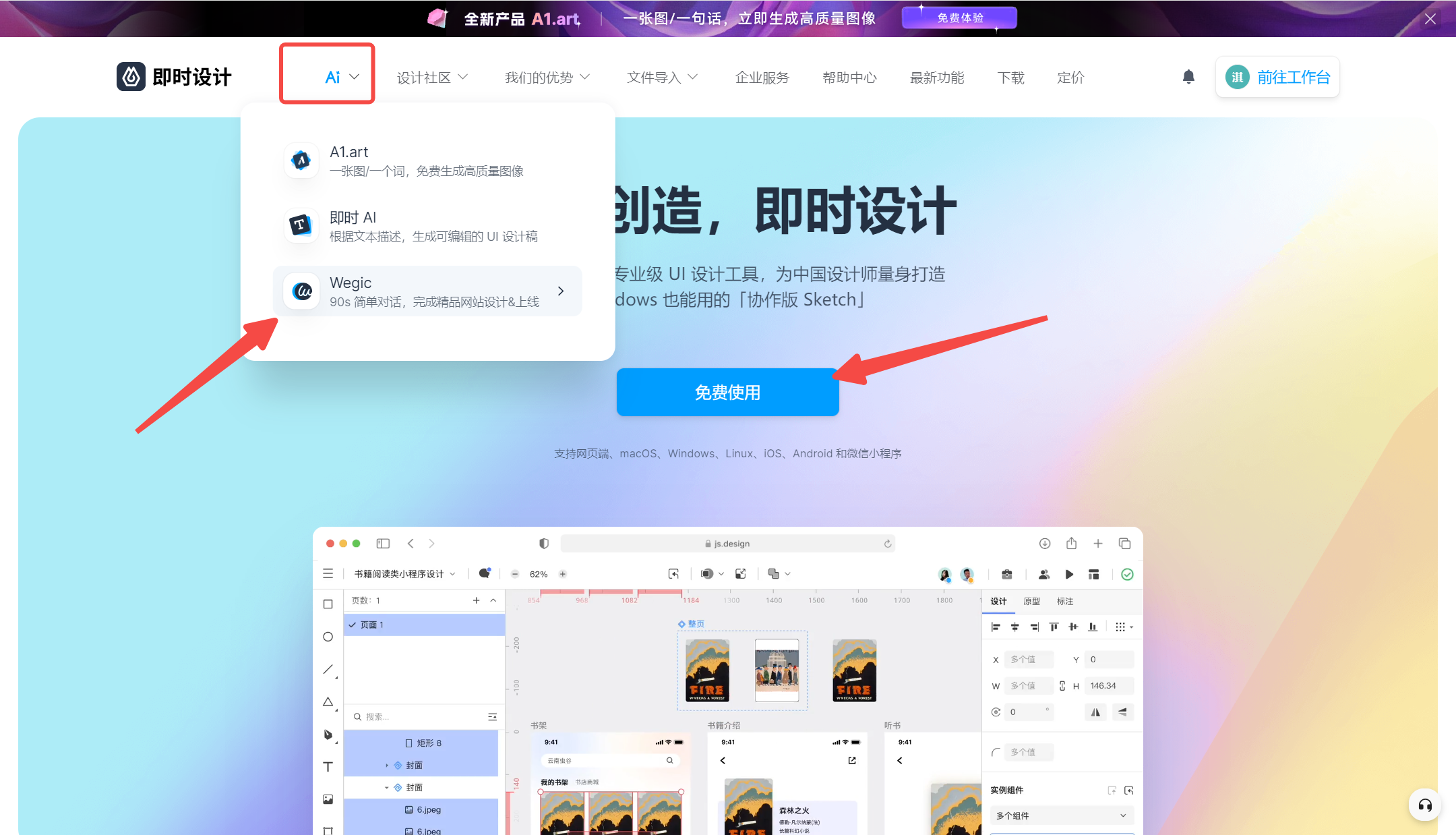This screenshot has height=835, width=1456.
Task: Open the 下载 page
Action: 1010,78
